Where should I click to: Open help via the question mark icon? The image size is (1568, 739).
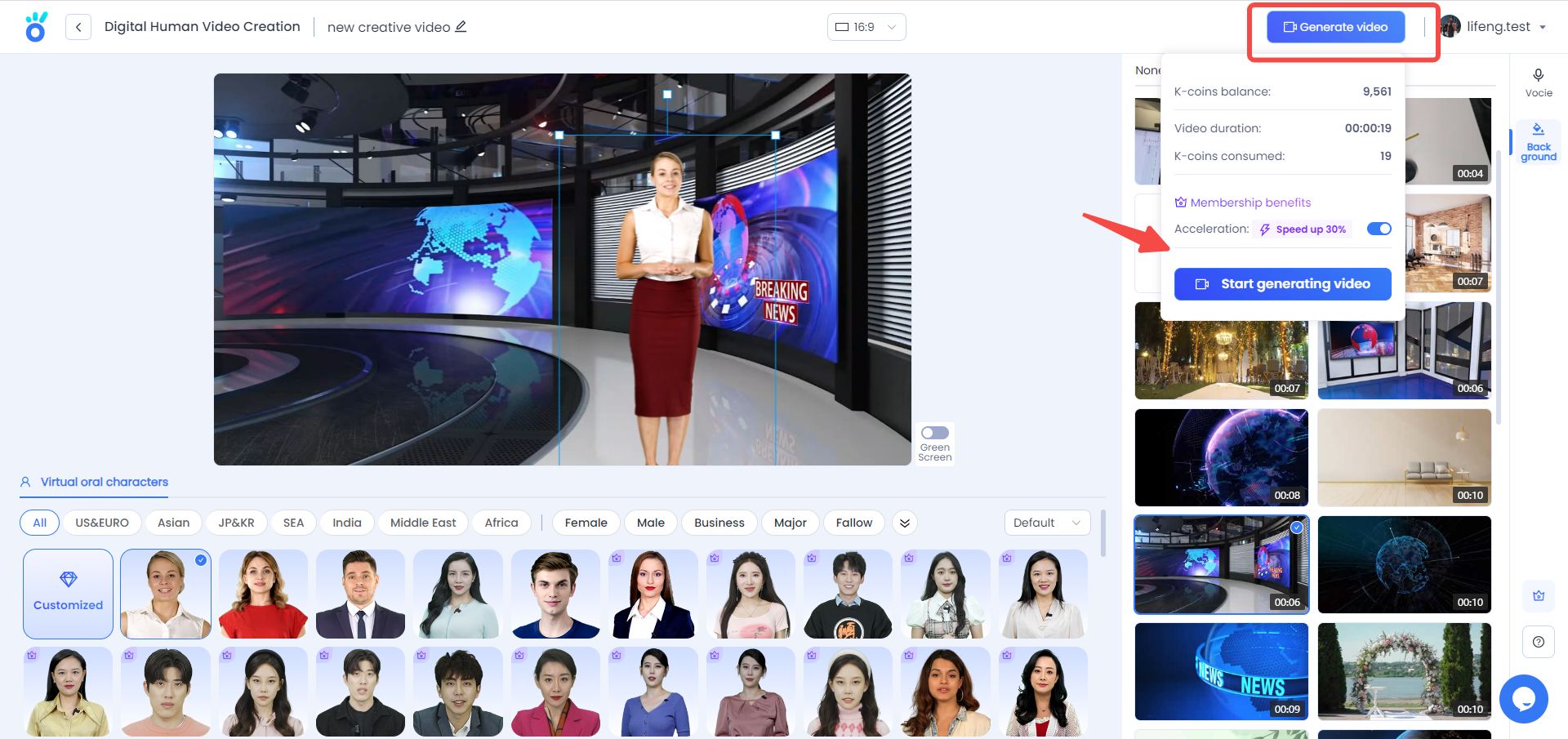(1539, 642)
